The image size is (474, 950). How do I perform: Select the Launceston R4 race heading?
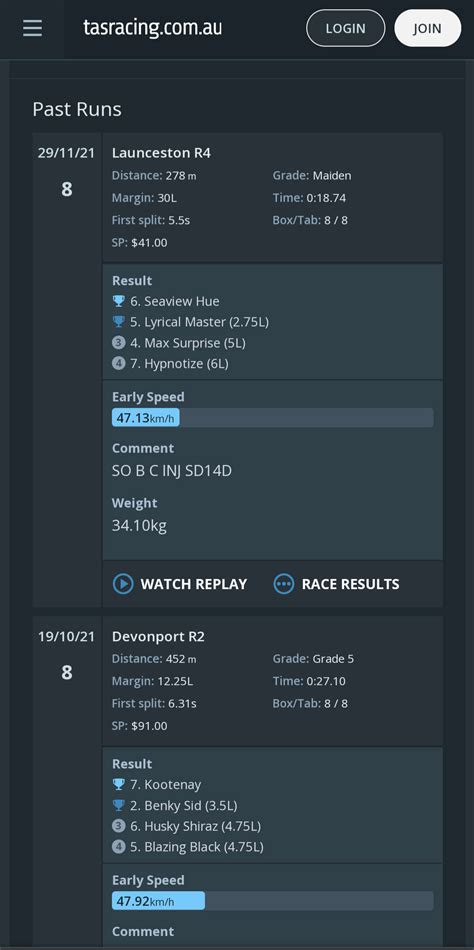click(x=161, y=153)
